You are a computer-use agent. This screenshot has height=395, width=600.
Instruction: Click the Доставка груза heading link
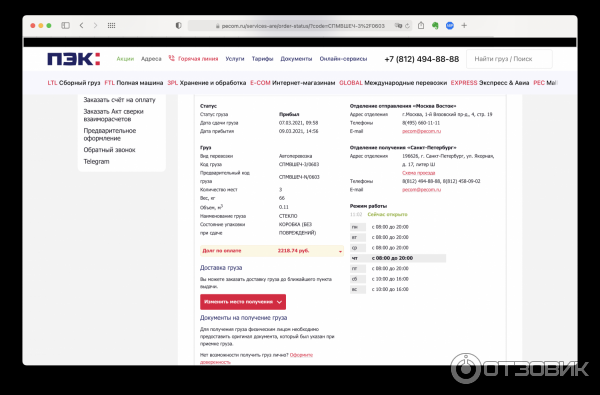click(x=221, y=268)
